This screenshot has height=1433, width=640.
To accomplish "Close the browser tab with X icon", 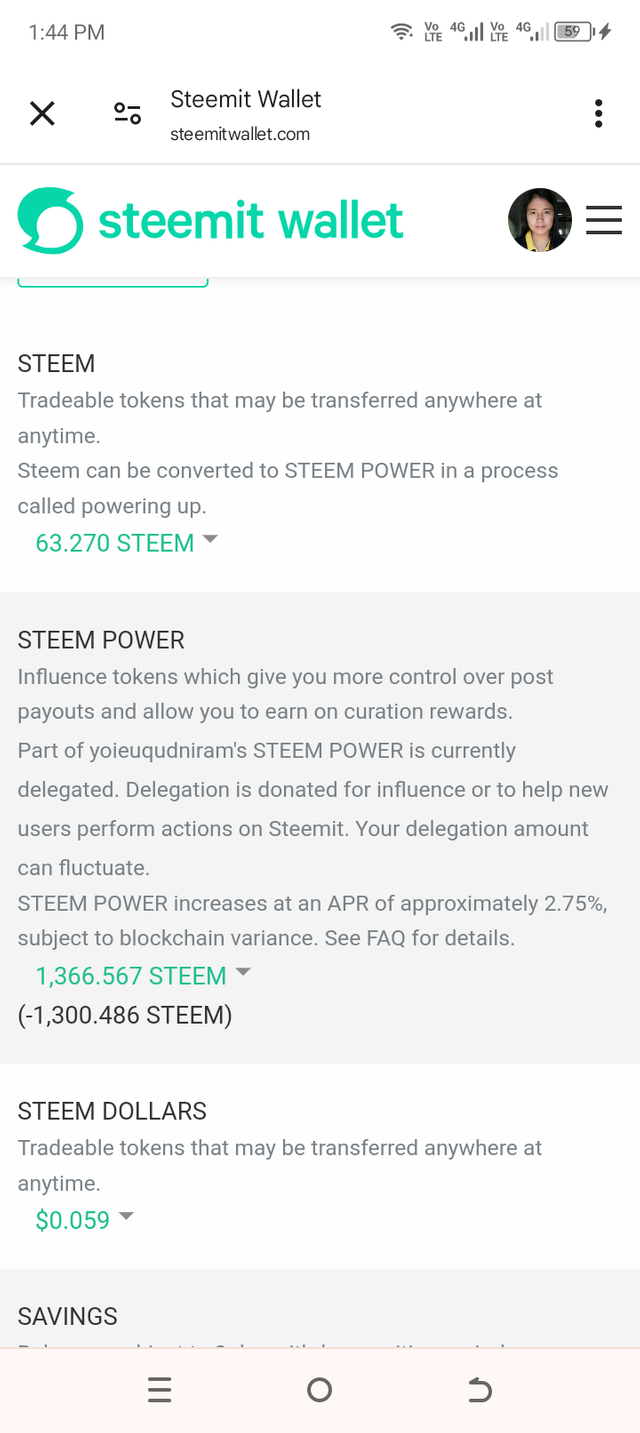I will pyautogui.click(x=42, y=114).
